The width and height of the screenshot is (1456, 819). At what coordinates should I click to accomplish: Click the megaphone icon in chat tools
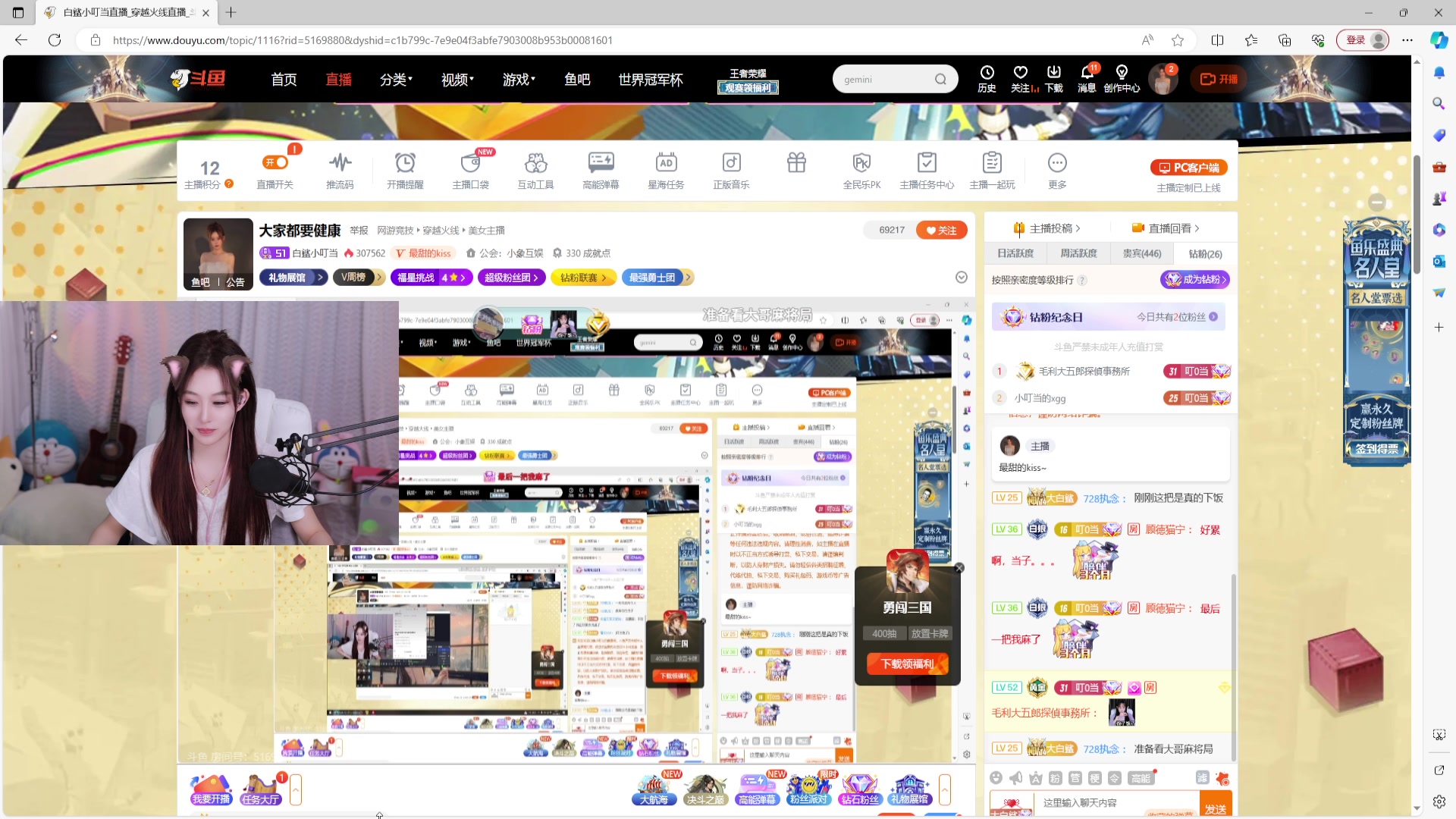(1016, 778)
